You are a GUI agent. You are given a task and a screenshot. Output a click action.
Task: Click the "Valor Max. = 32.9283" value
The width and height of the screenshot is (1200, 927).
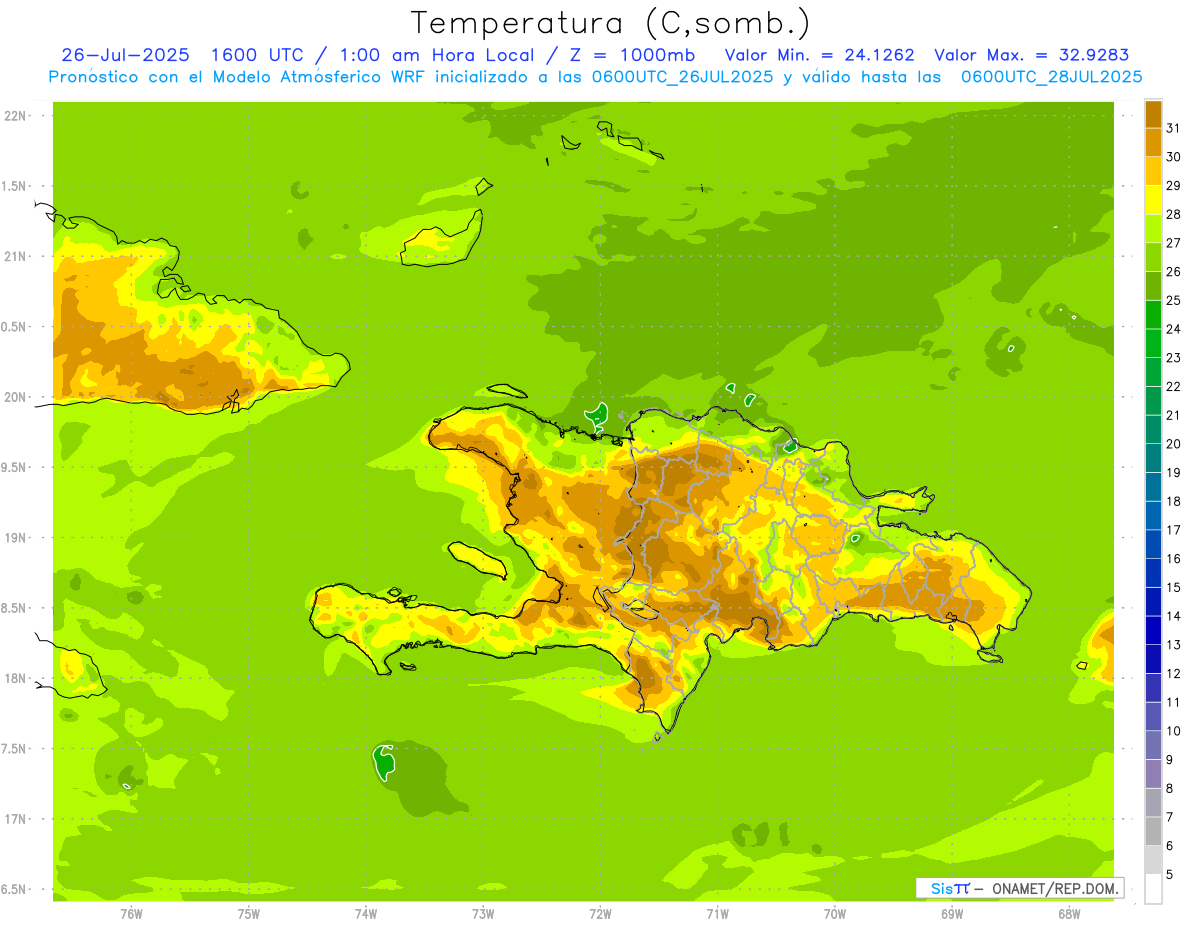click(x=1031, y=55)
